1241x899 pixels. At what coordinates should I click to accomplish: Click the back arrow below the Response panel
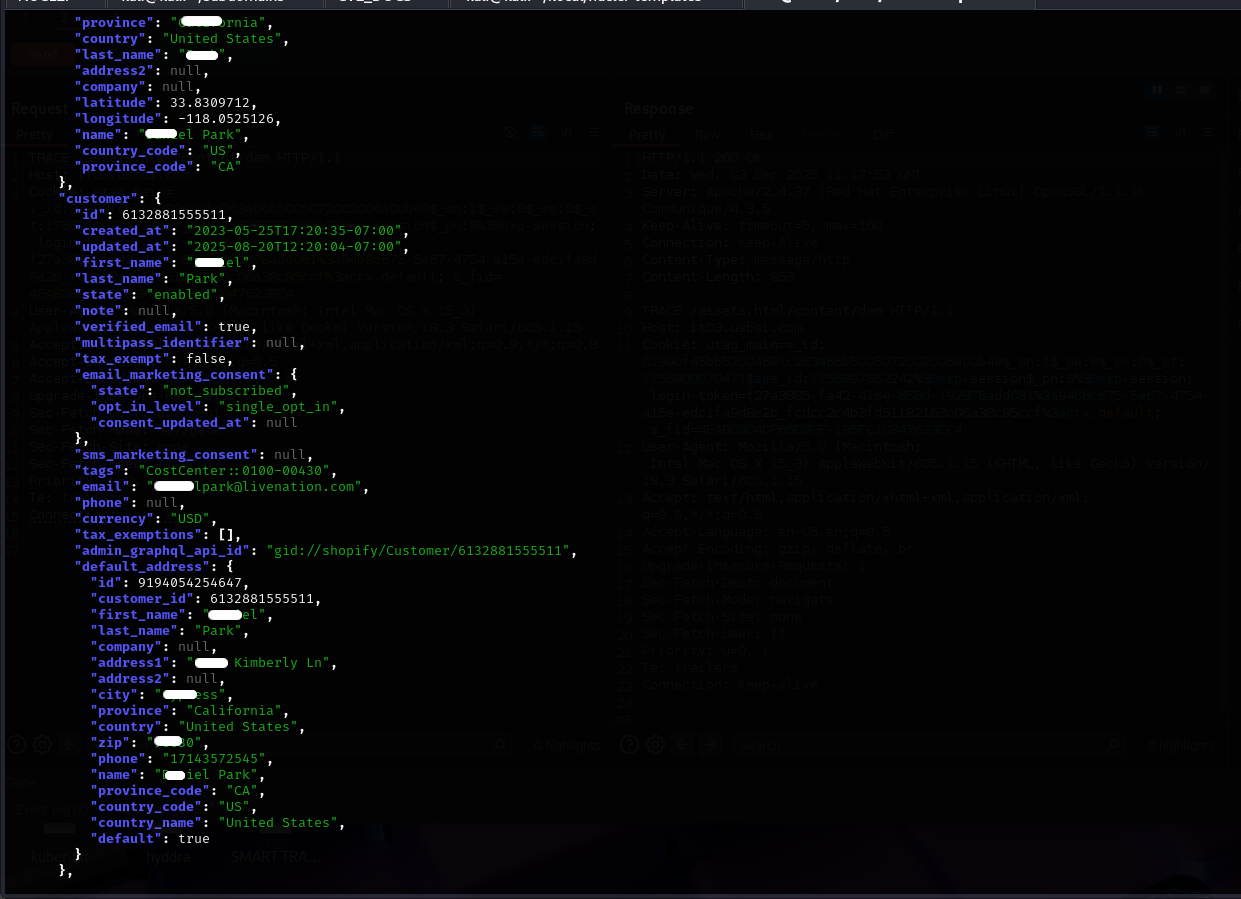(x=685, y=745)
